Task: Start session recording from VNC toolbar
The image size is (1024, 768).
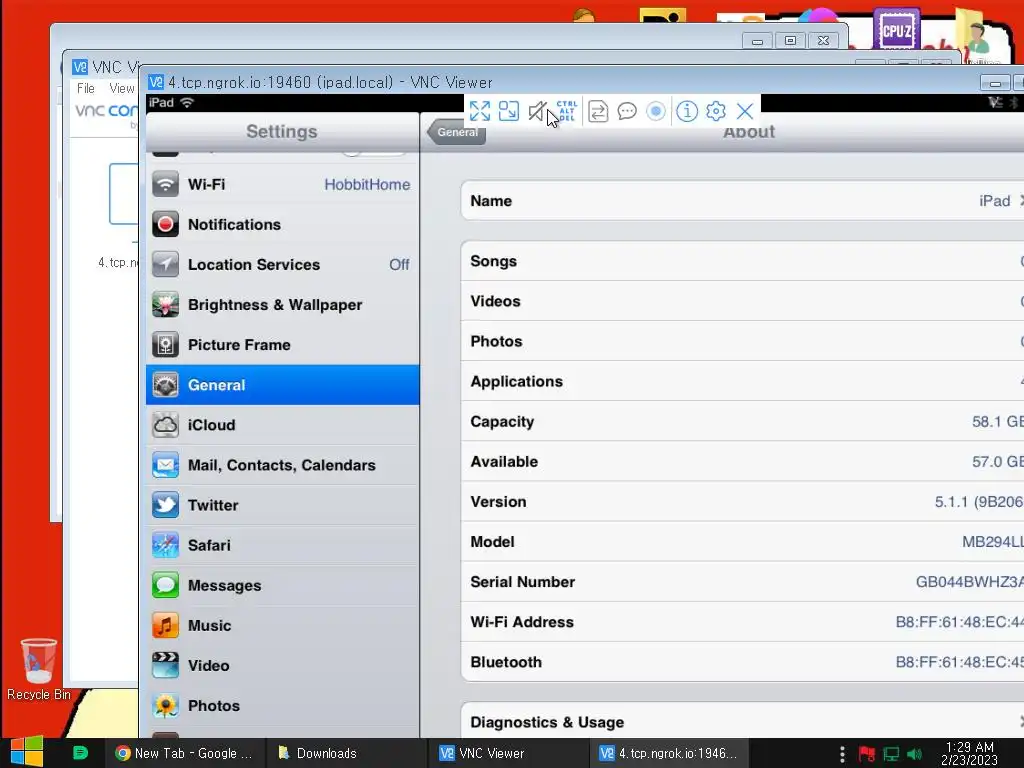Action: 656,111
